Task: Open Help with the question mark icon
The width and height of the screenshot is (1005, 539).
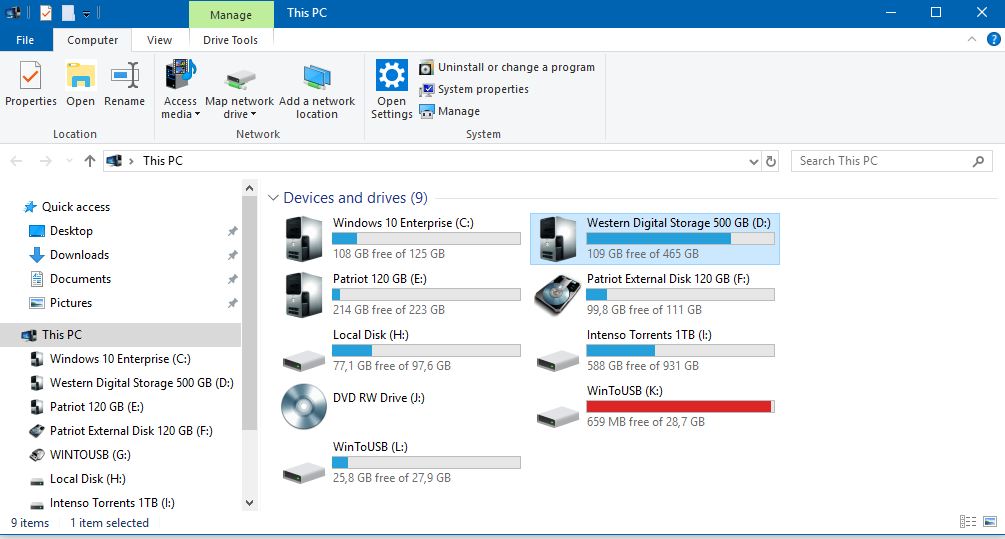Action: (993, 40)
